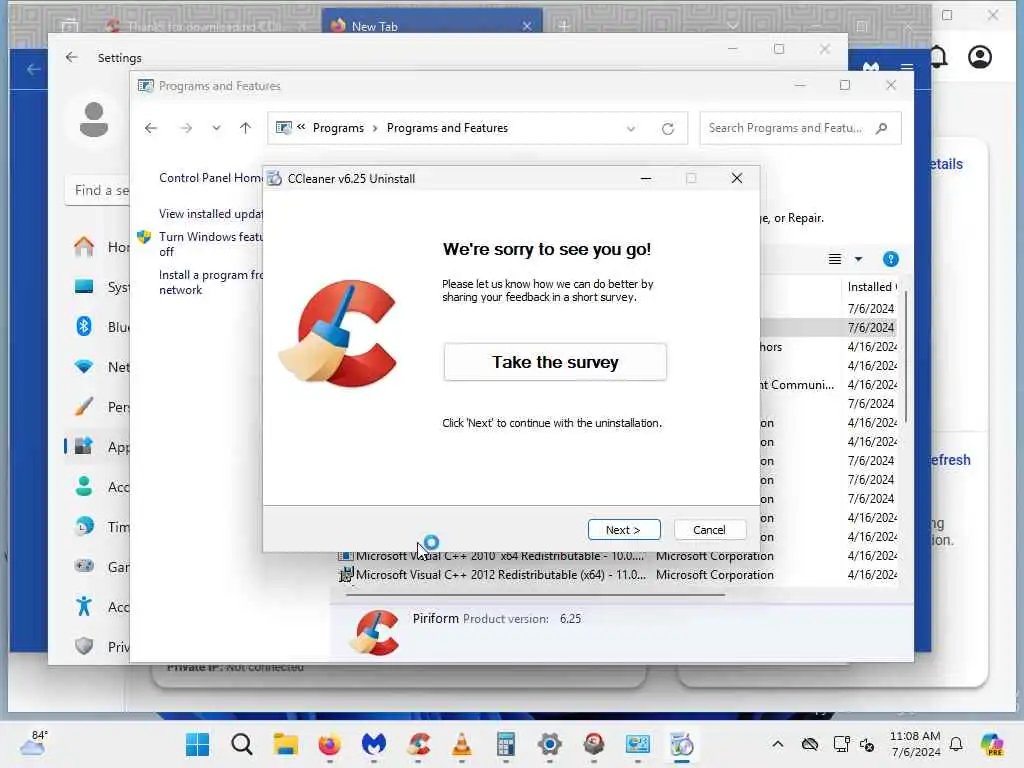Select the Programs and Features breadcrumb

pyautogui.click(x=447, y=128)
